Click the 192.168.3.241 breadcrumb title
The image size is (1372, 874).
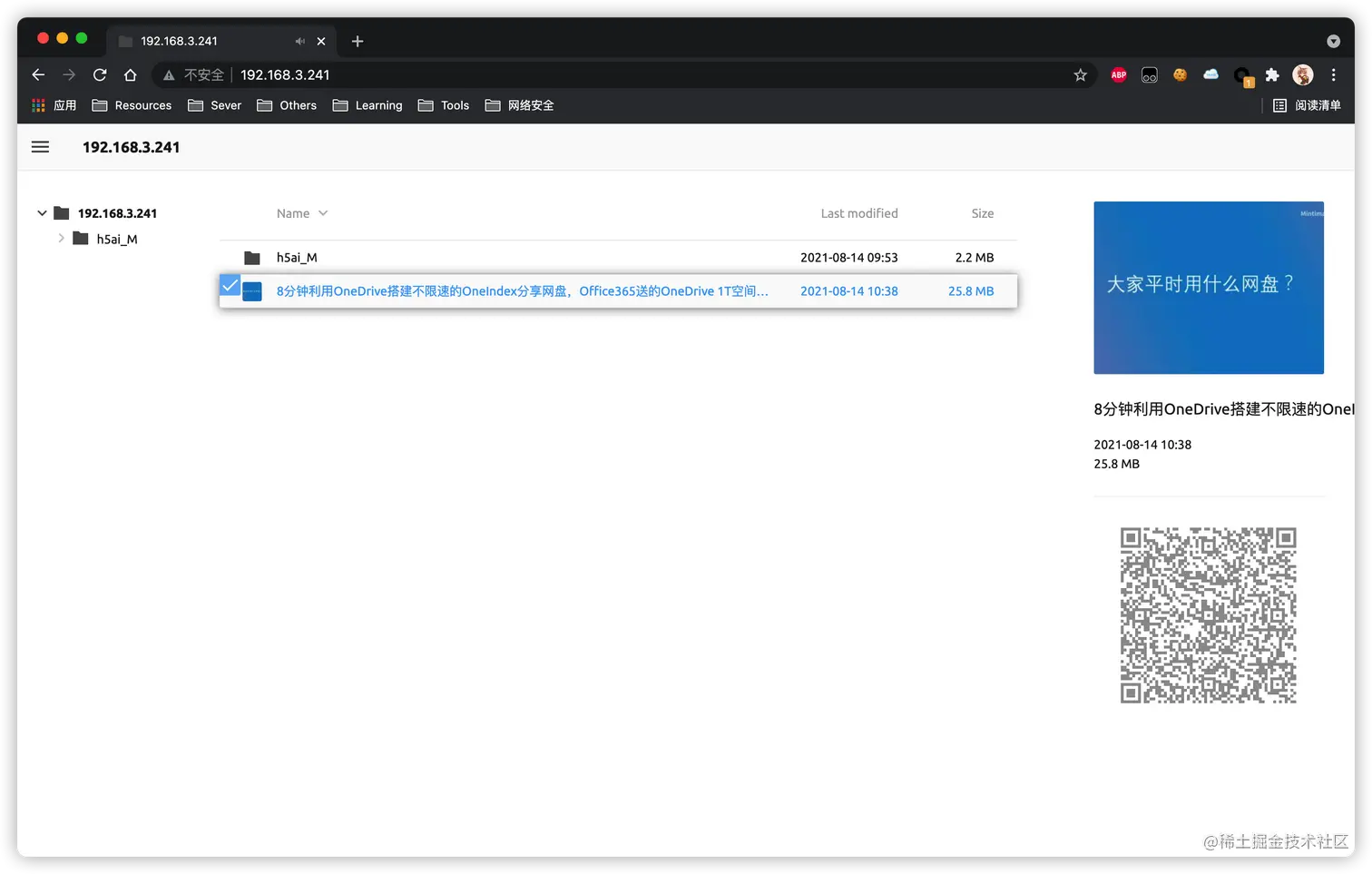click(x=131, y=147)
